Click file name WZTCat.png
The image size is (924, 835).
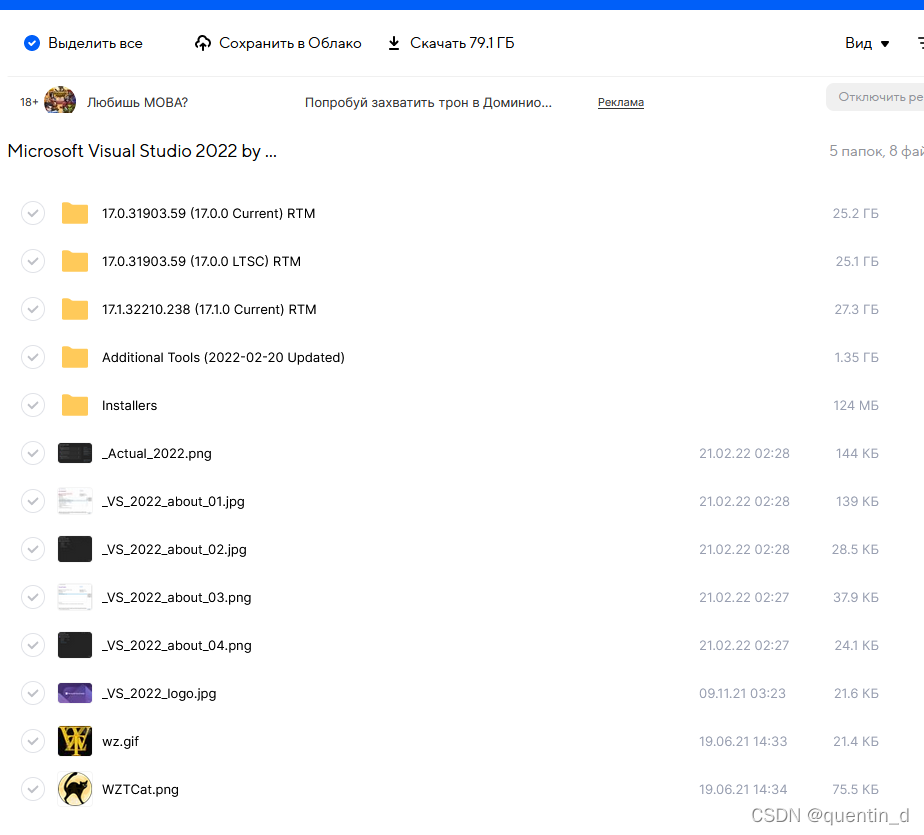140,790
